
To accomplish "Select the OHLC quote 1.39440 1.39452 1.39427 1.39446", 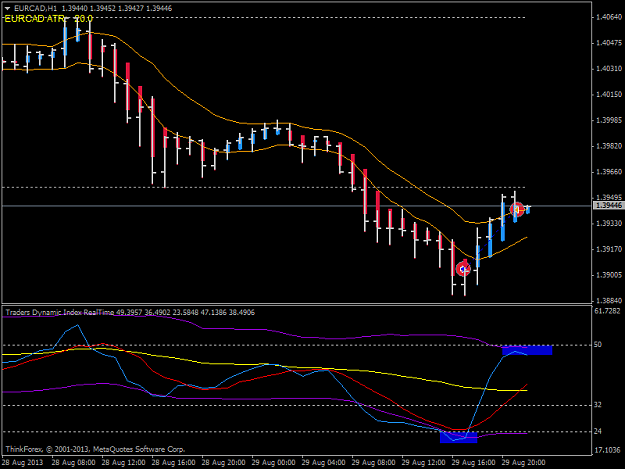I will tap(117, 8).
